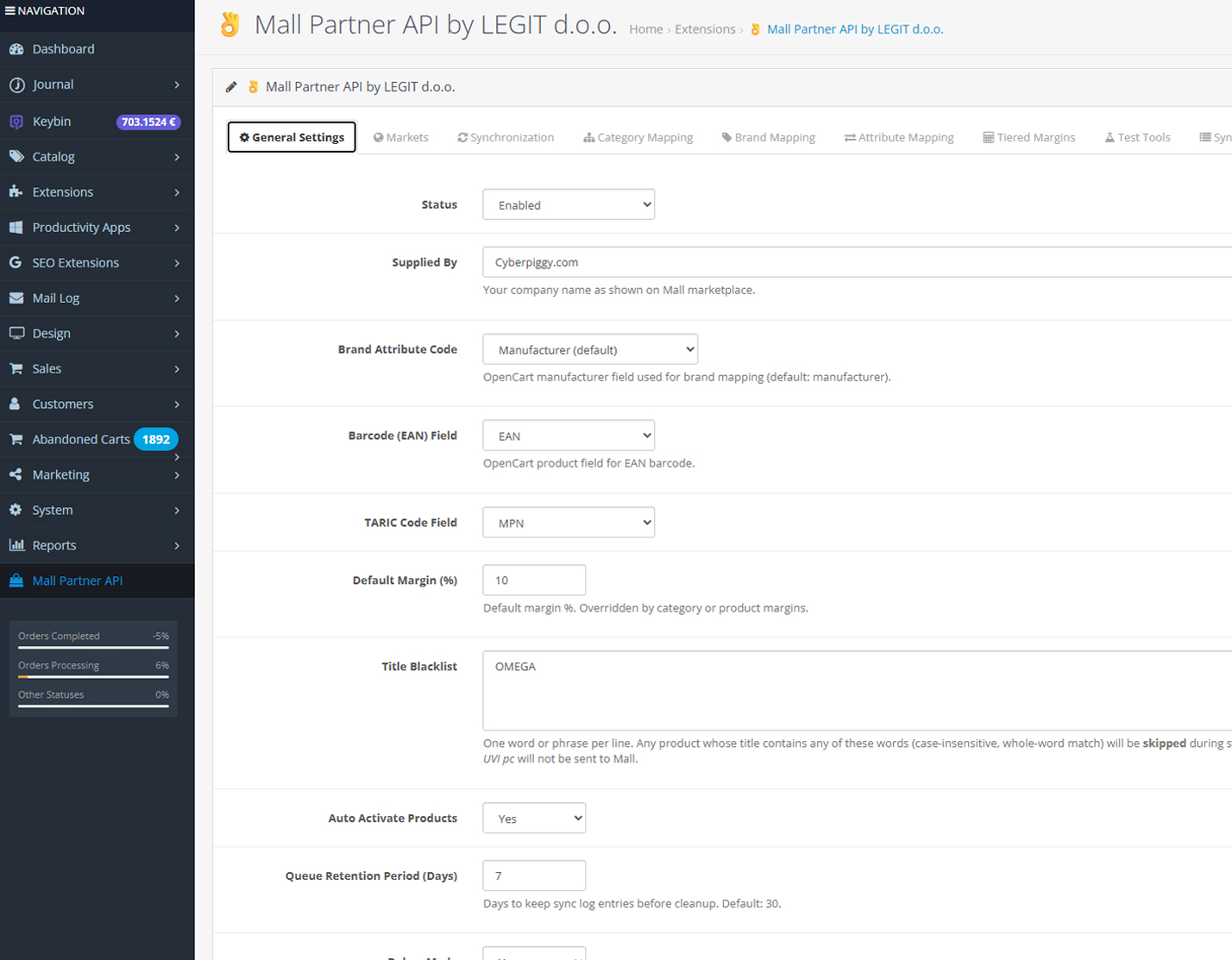The width and height of the screenshot is (1232, 960).
Task: Focus the Queue Retention Period input
Action: pyautogui.click(x=534, y=875)
